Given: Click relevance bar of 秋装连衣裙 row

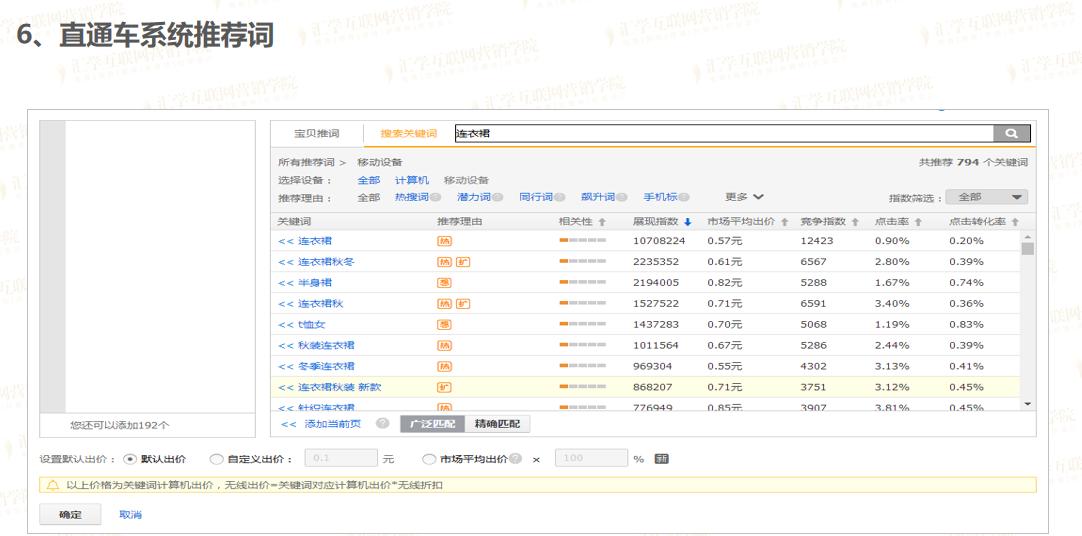Looking at the screenshot, I should (x=582, y=345).
